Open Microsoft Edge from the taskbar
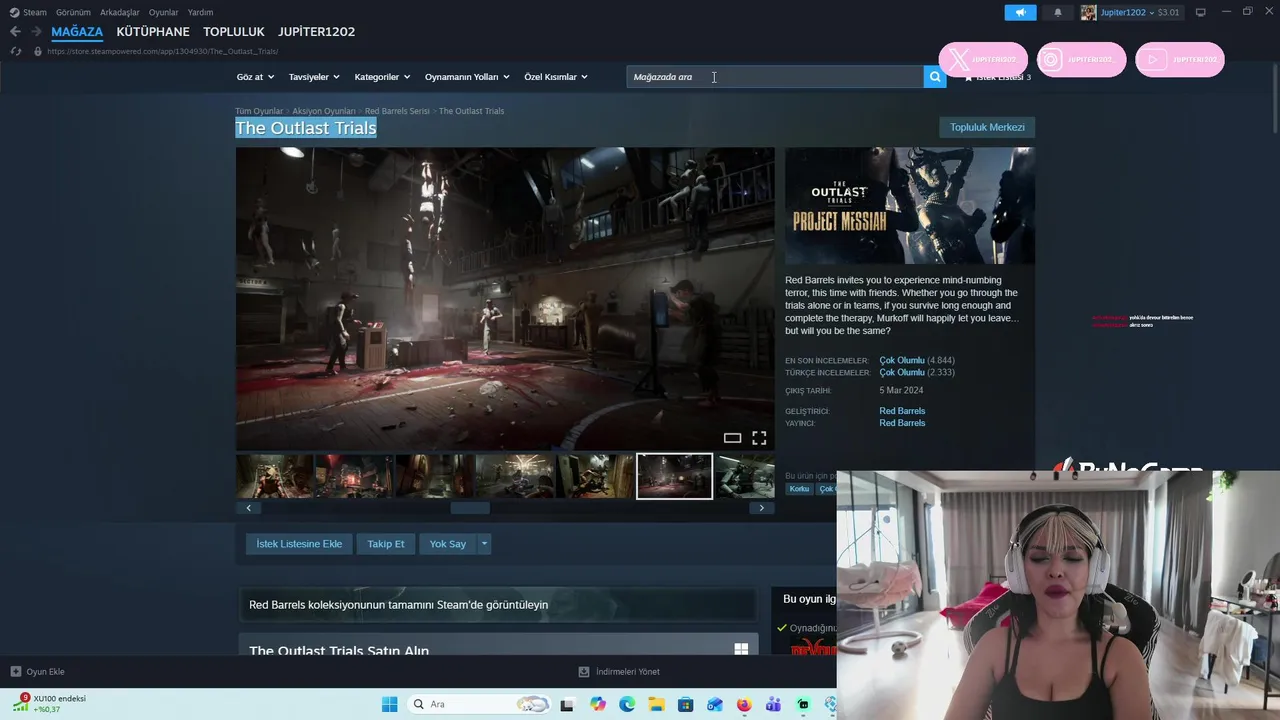1280x720 pixels. pyautogui.click(x=627, y=704)
